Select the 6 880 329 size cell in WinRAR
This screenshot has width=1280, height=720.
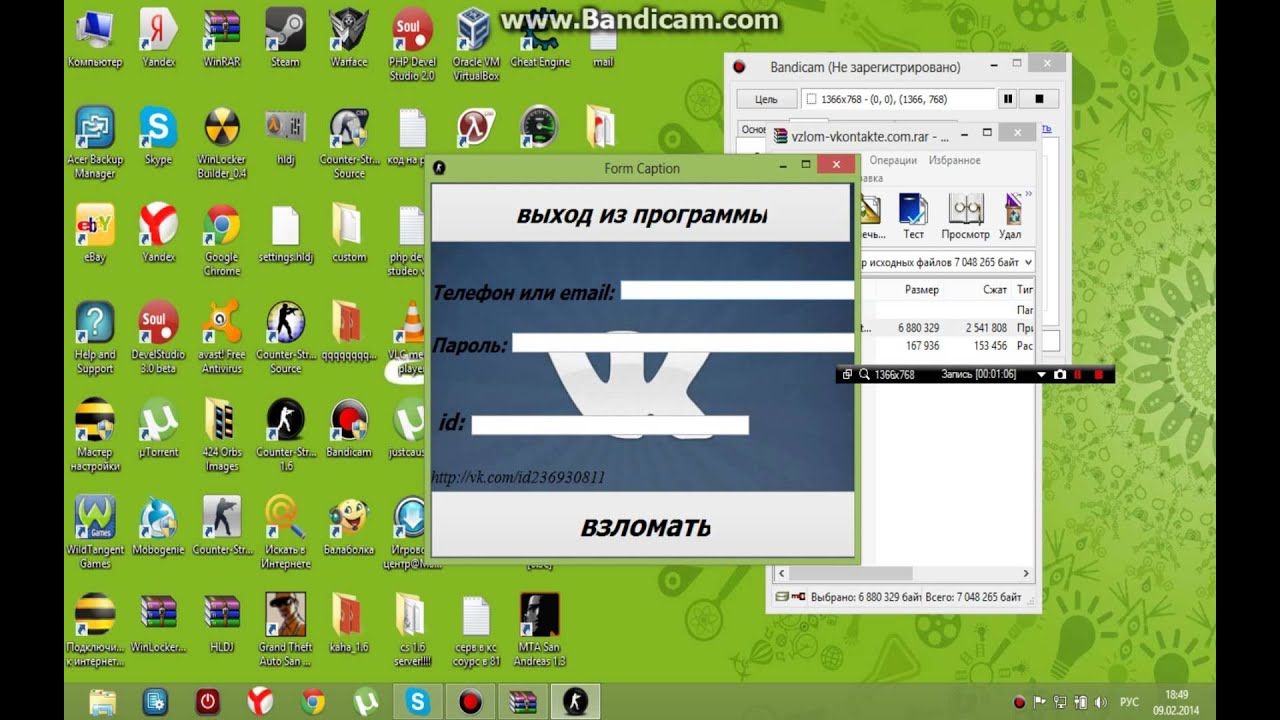click(x=918, y=328)
